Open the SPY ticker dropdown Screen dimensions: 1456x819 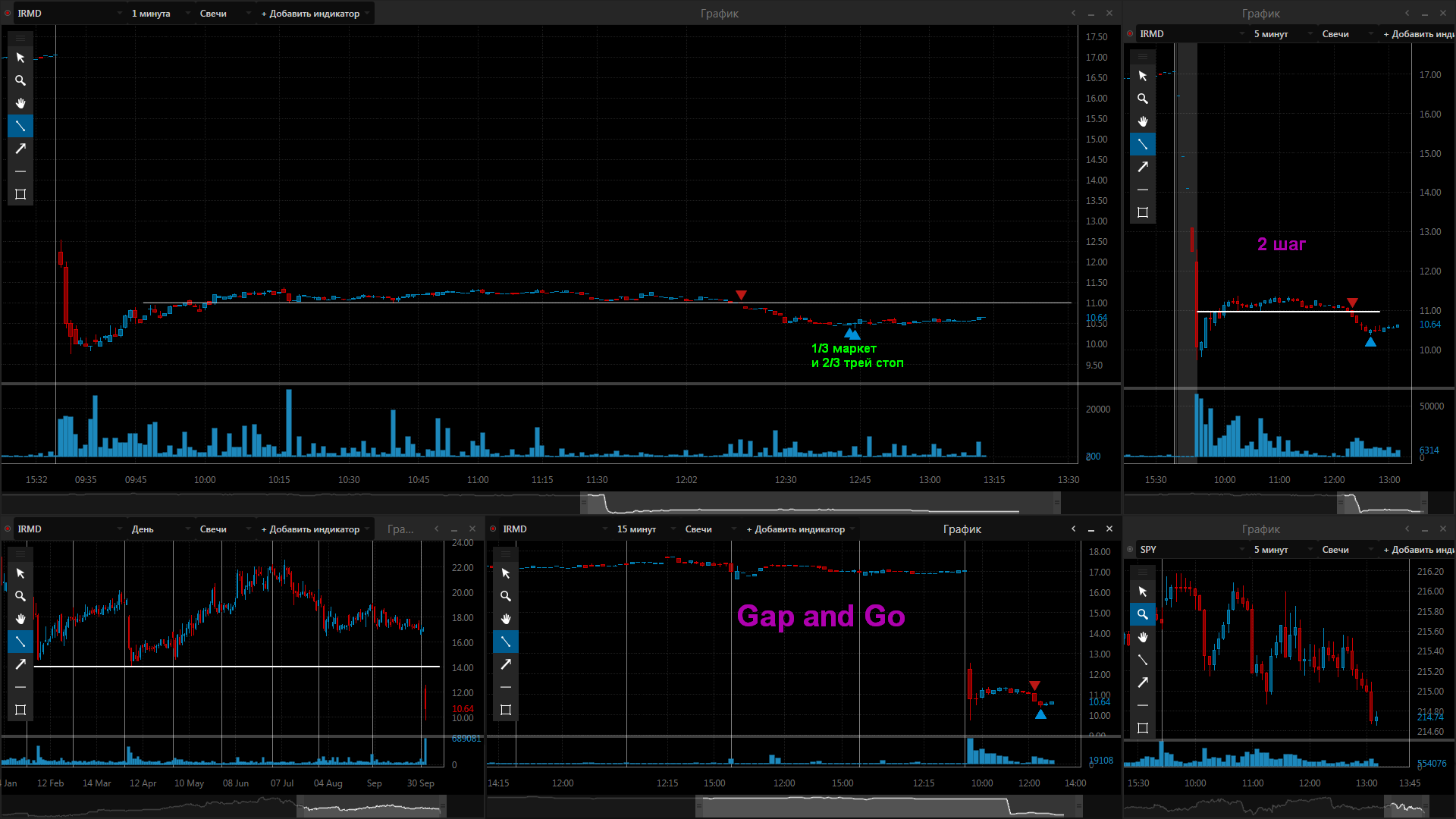[x=1192, y=550]
